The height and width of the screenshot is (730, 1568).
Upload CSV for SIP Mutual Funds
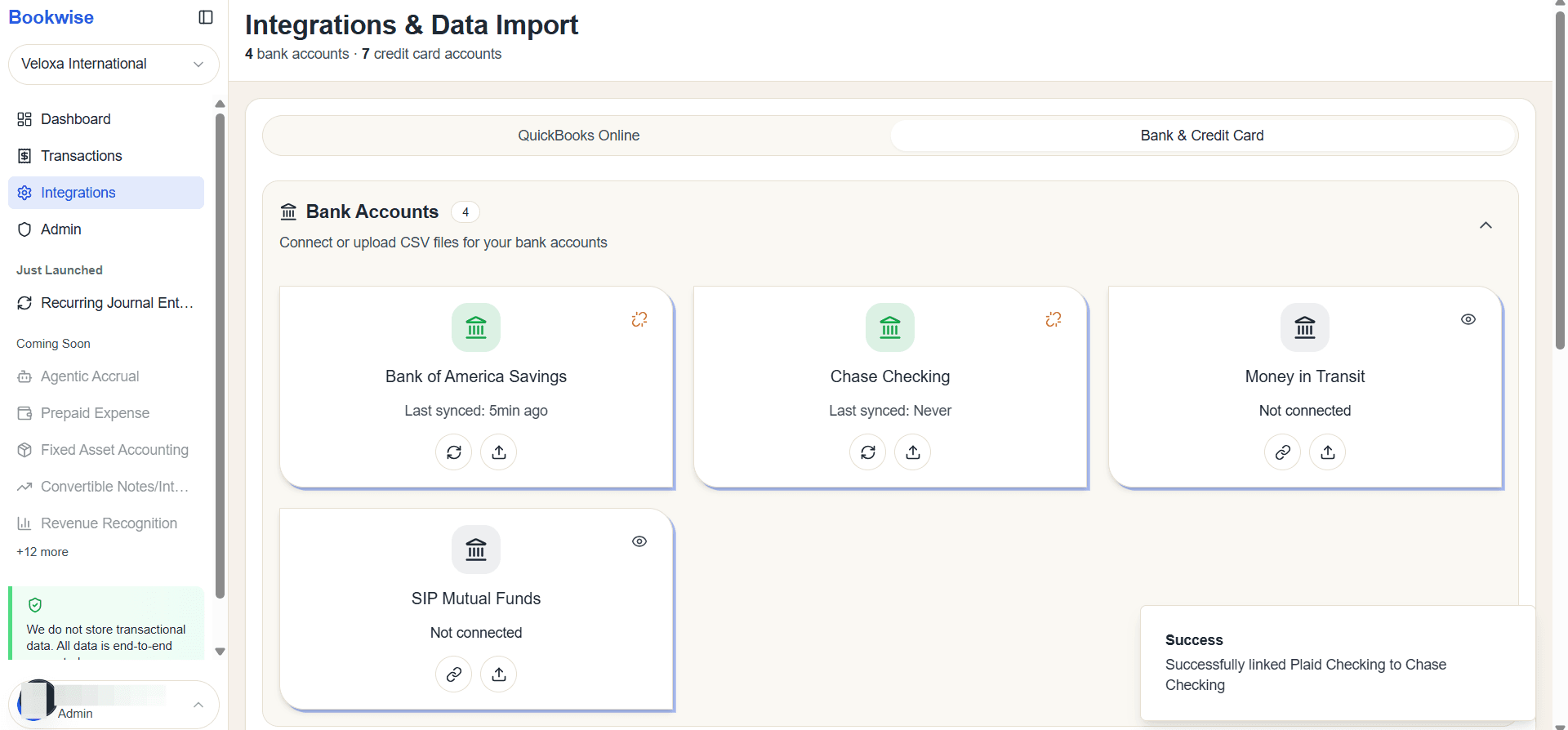tap(499, 674)
